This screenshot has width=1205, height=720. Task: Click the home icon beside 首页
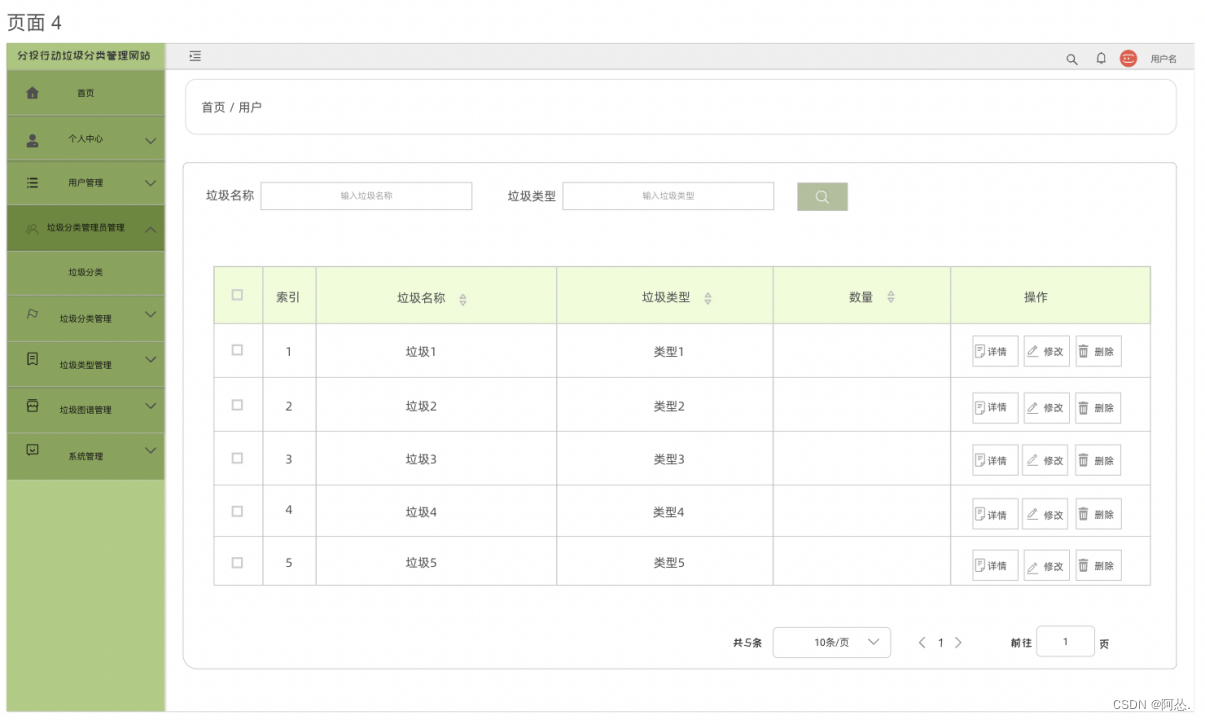coord(32,93)
